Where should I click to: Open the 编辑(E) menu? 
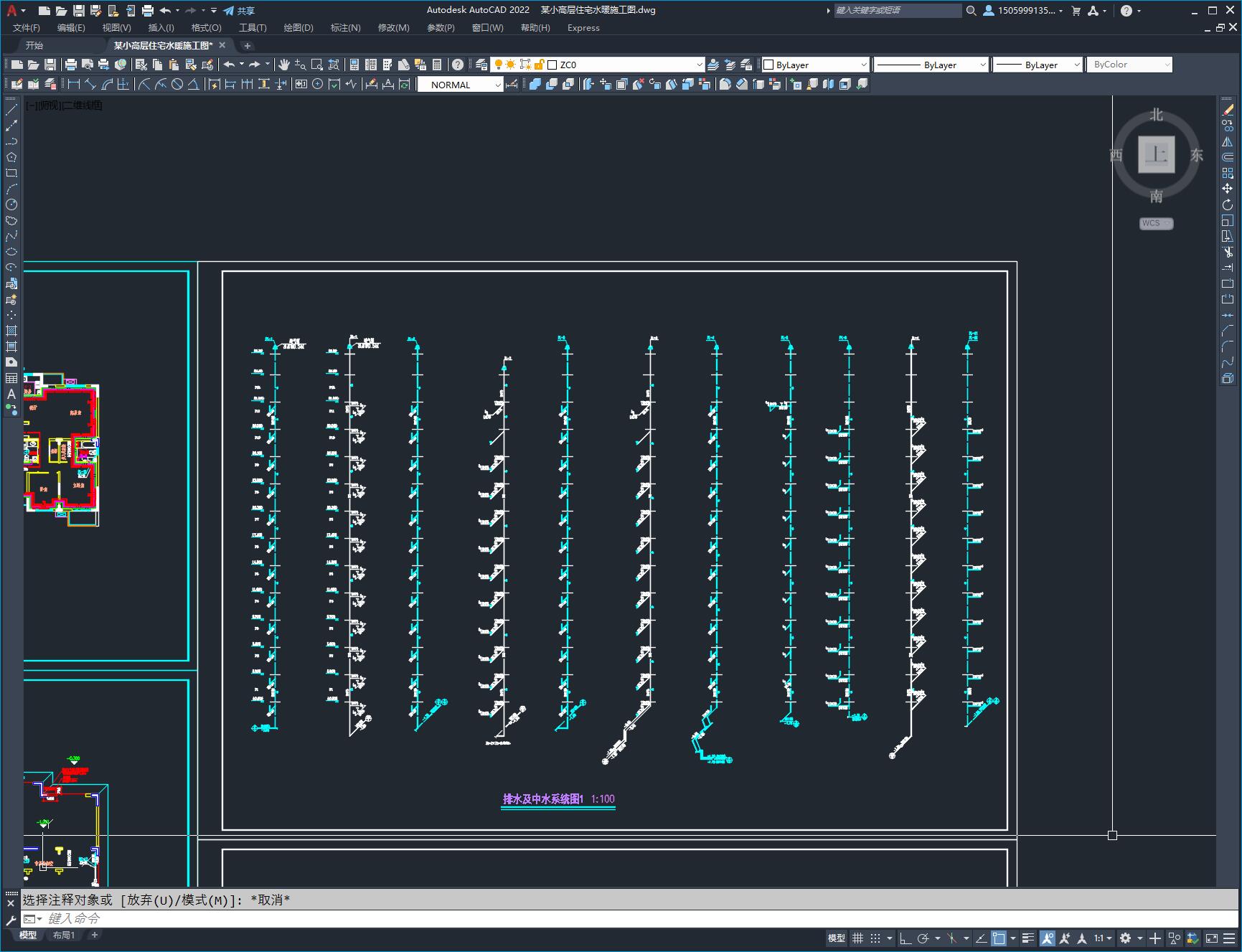71,28
